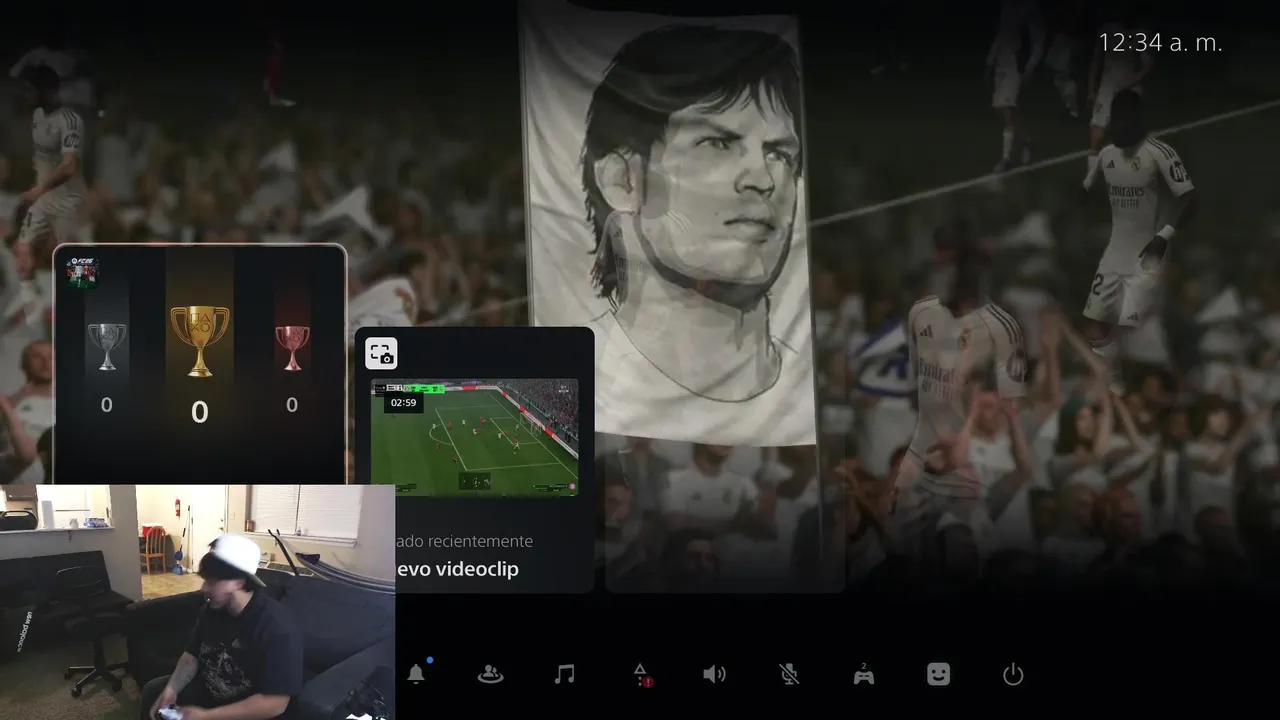Click the 'evo videoclip' card title
The height and width of the screenshot is (720, 1280).
457,569
